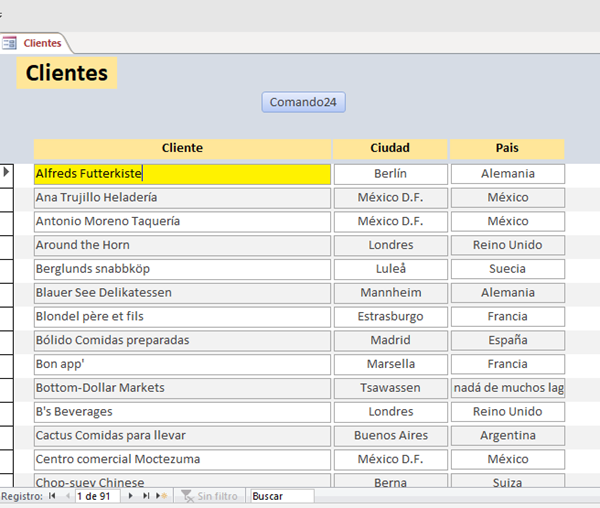Switch to the Clientes tab
The image size is (600, 508).
[42, 43]
